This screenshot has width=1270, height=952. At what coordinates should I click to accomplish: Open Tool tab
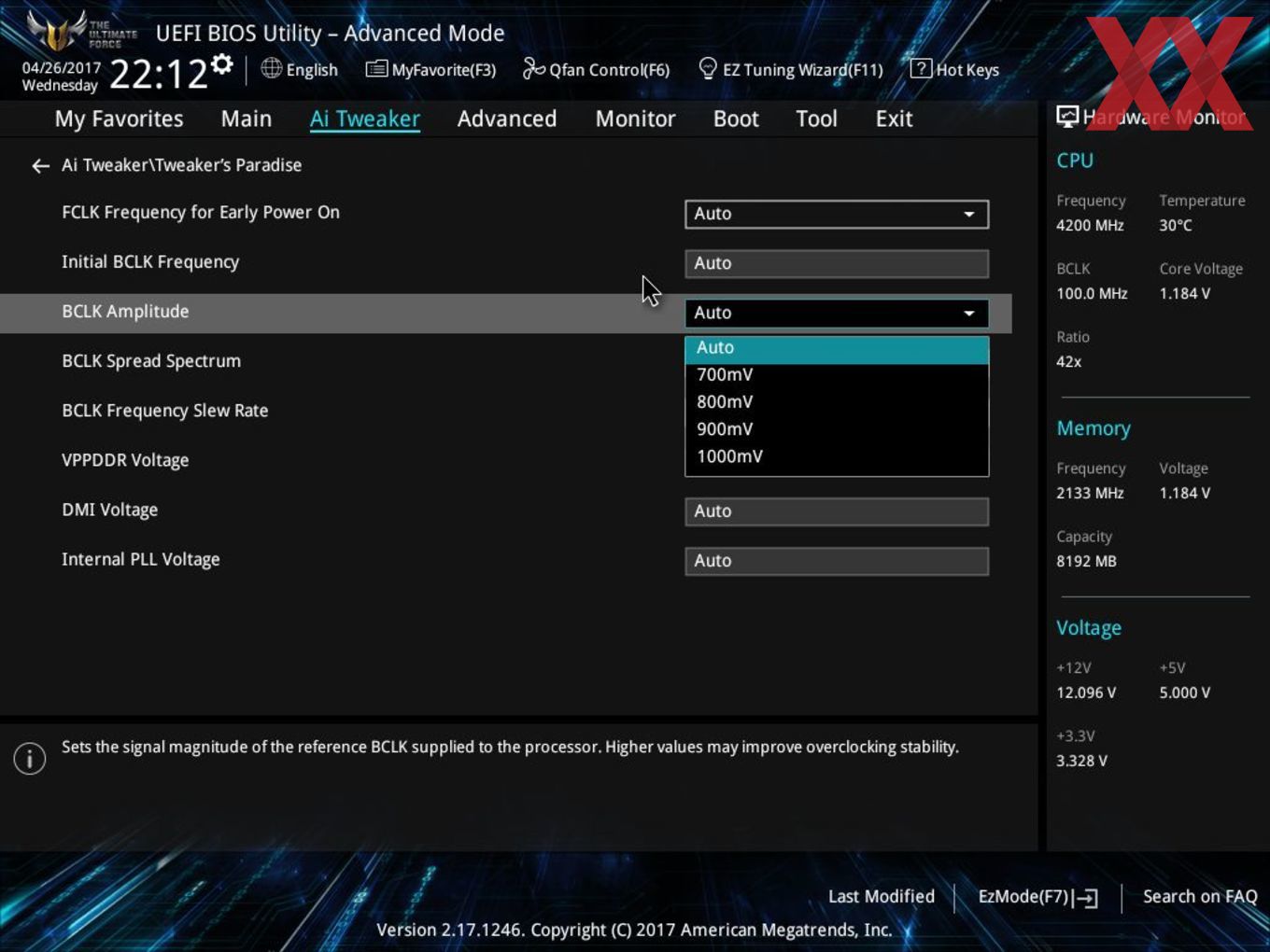pos(816,119)
